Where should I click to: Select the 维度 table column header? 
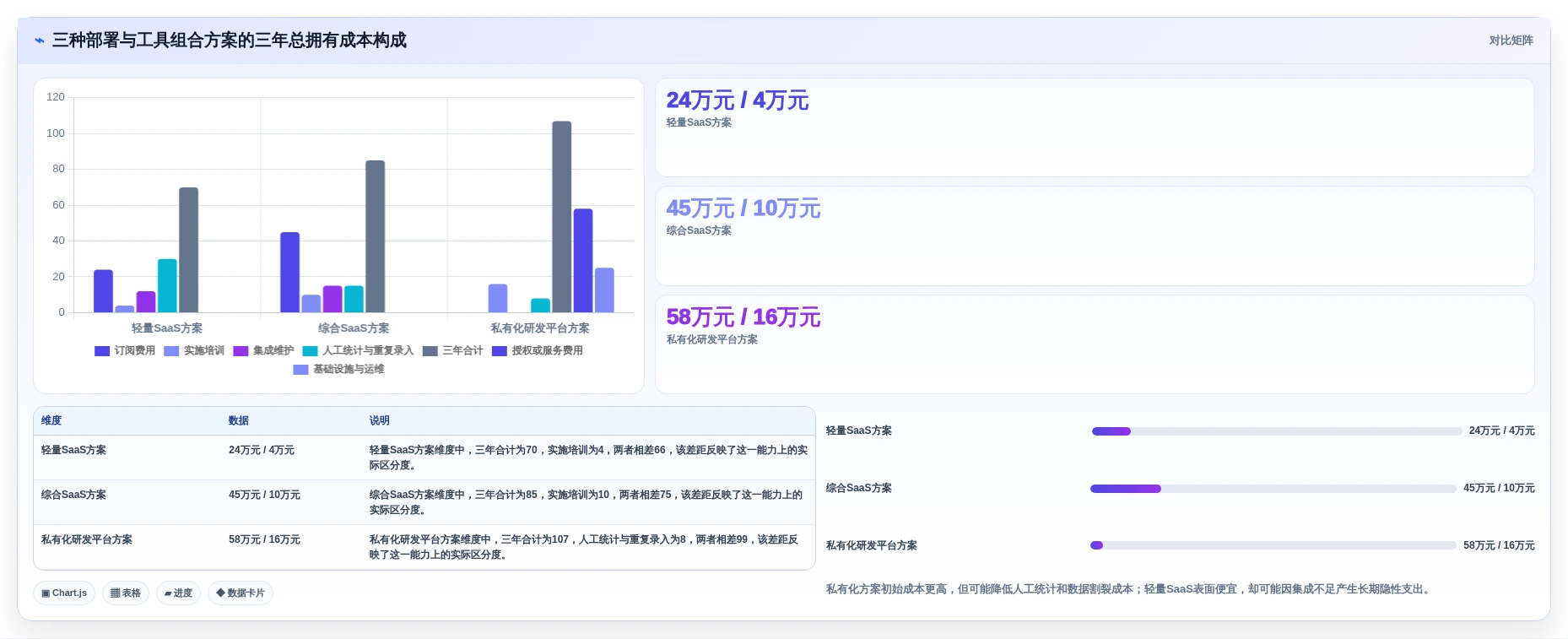pyautogui.click(x=51, y=420)
